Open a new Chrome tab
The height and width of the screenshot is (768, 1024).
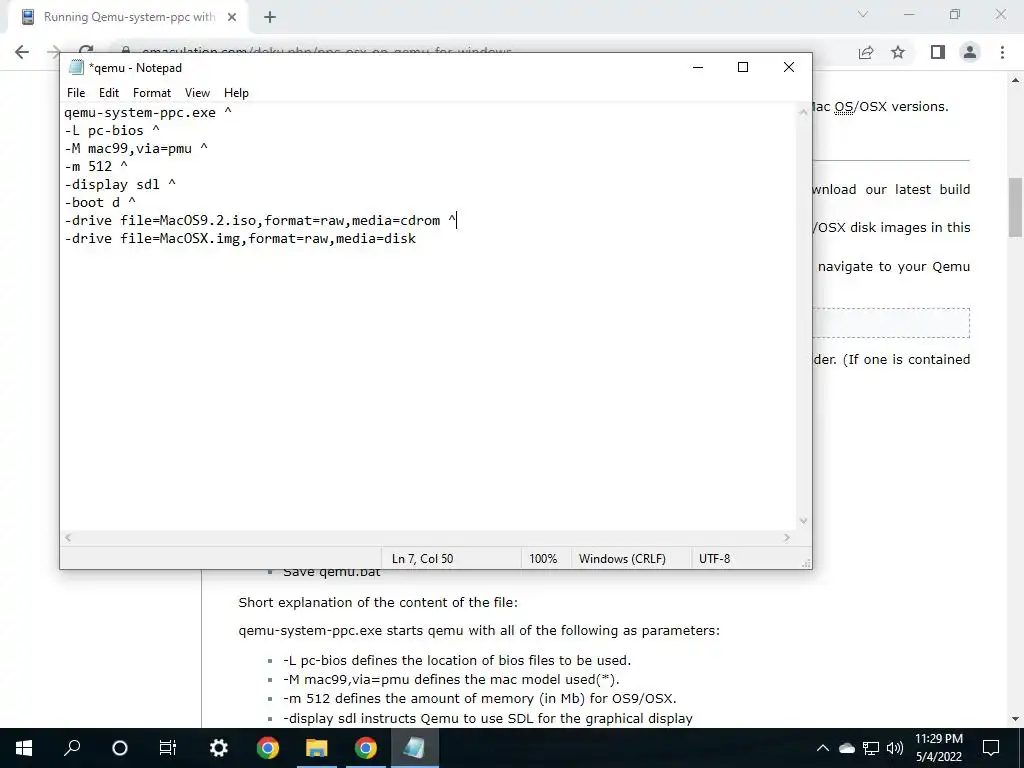270,17
